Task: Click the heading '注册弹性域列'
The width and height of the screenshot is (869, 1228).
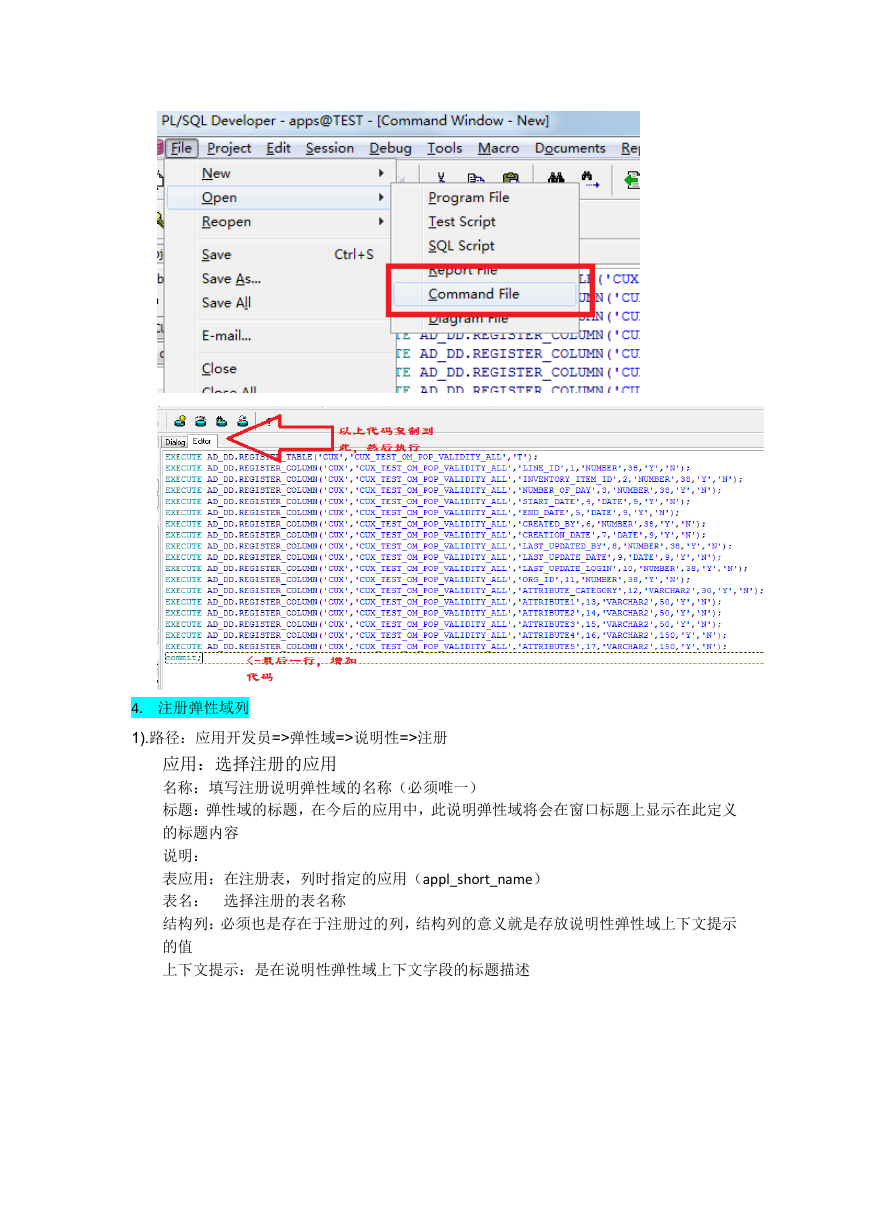Action: [202, 708]
